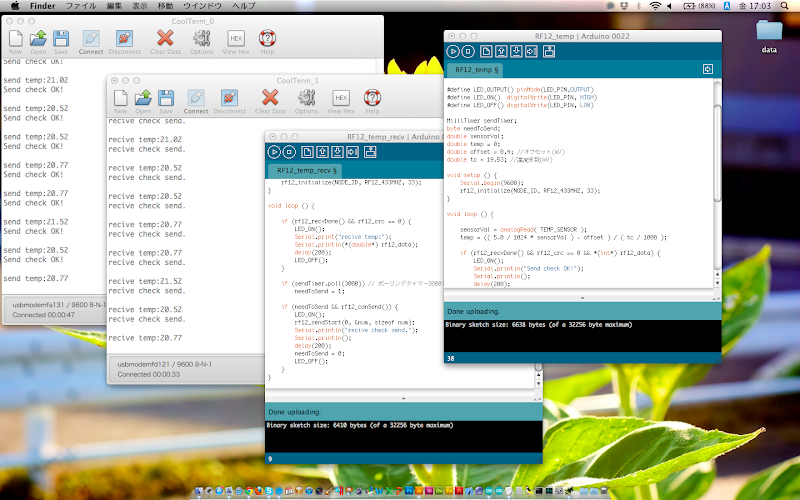Click 'Done uploading.' status in RF12_temp window

click(x=473, y=311)
